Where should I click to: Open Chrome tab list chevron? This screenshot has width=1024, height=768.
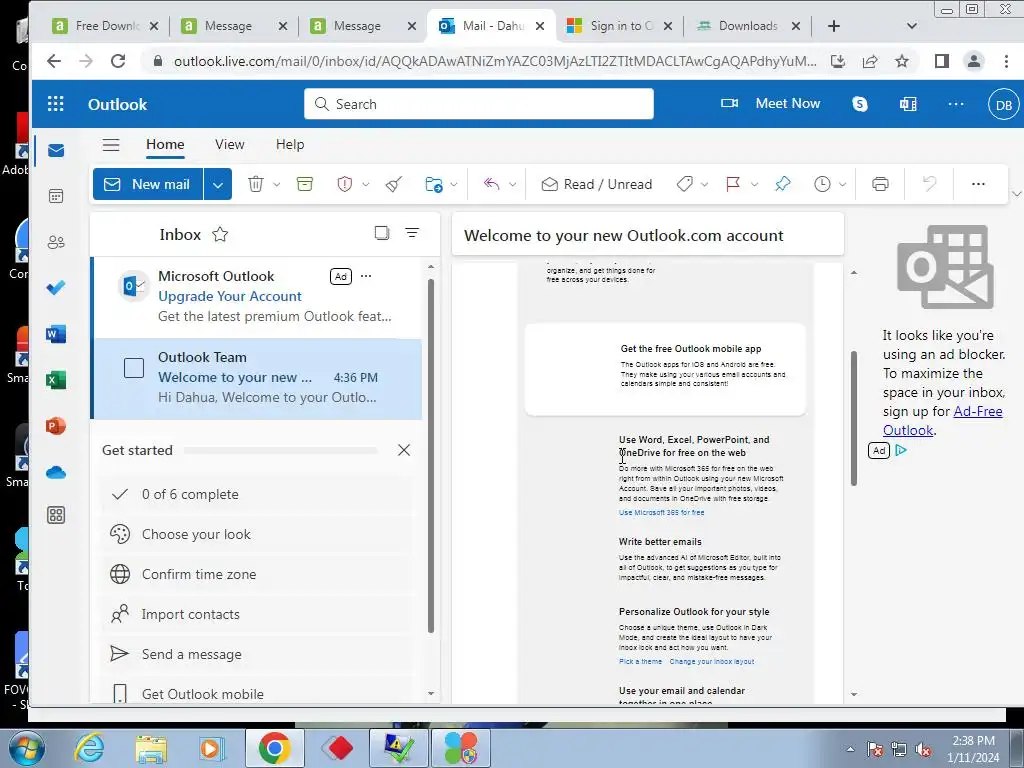[912, 26]
